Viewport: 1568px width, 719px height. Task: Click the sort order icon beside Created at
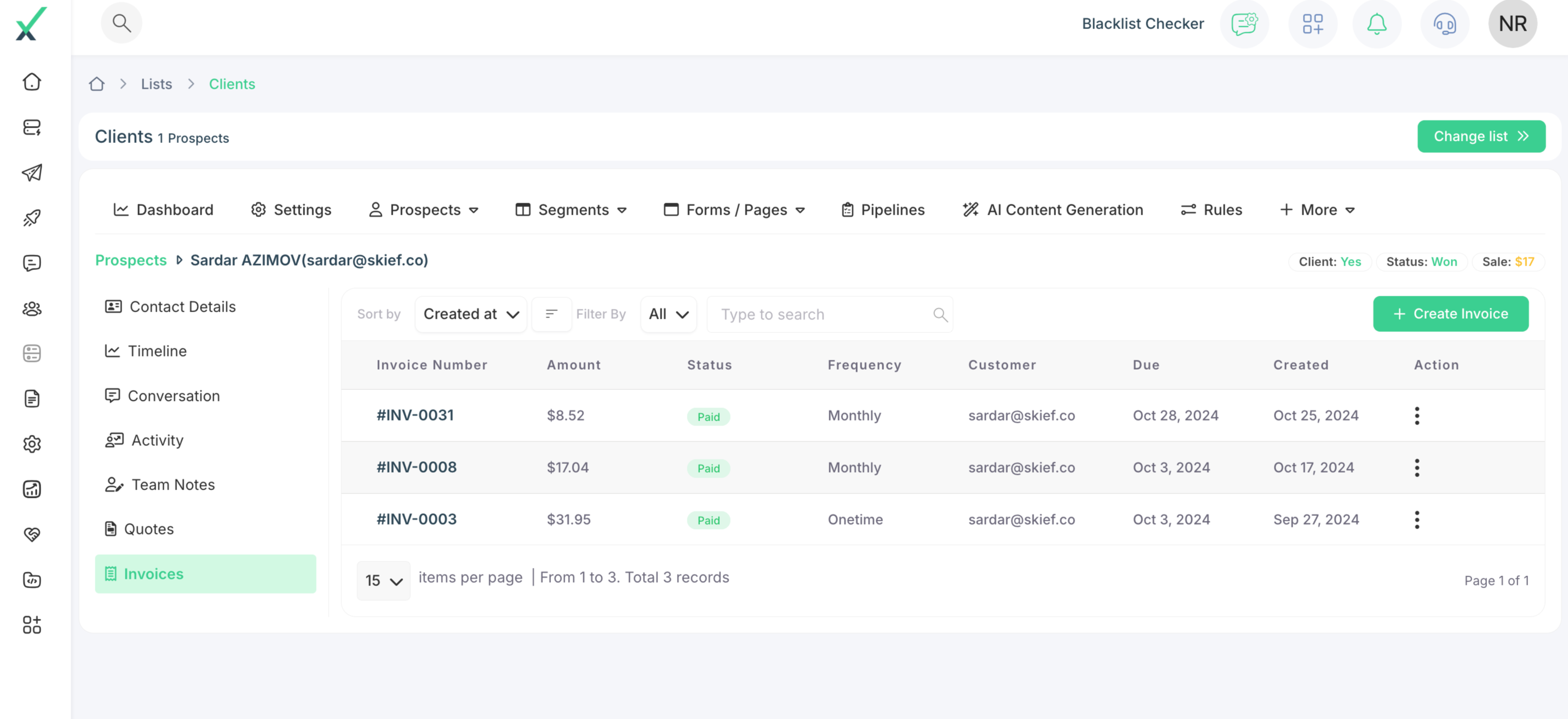coord(552,314)
